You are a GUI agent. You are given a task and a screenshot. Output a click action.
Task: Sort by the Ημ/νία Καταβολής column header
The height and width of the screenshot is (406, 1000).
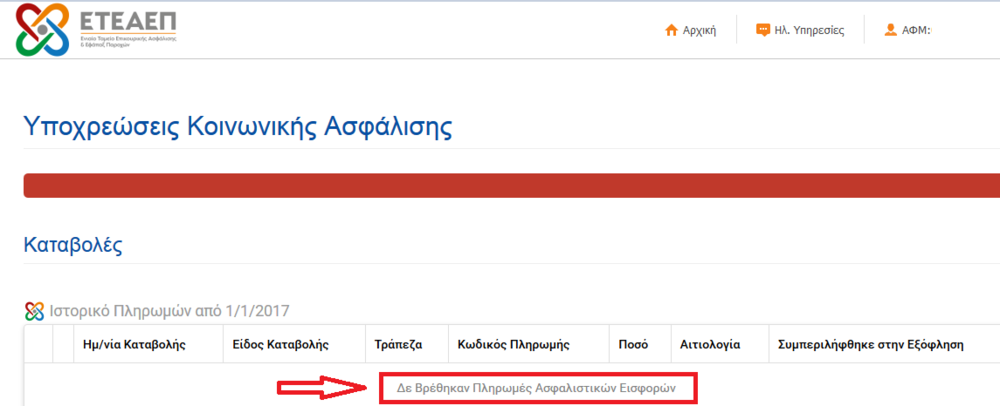click(x=136, y=345)
